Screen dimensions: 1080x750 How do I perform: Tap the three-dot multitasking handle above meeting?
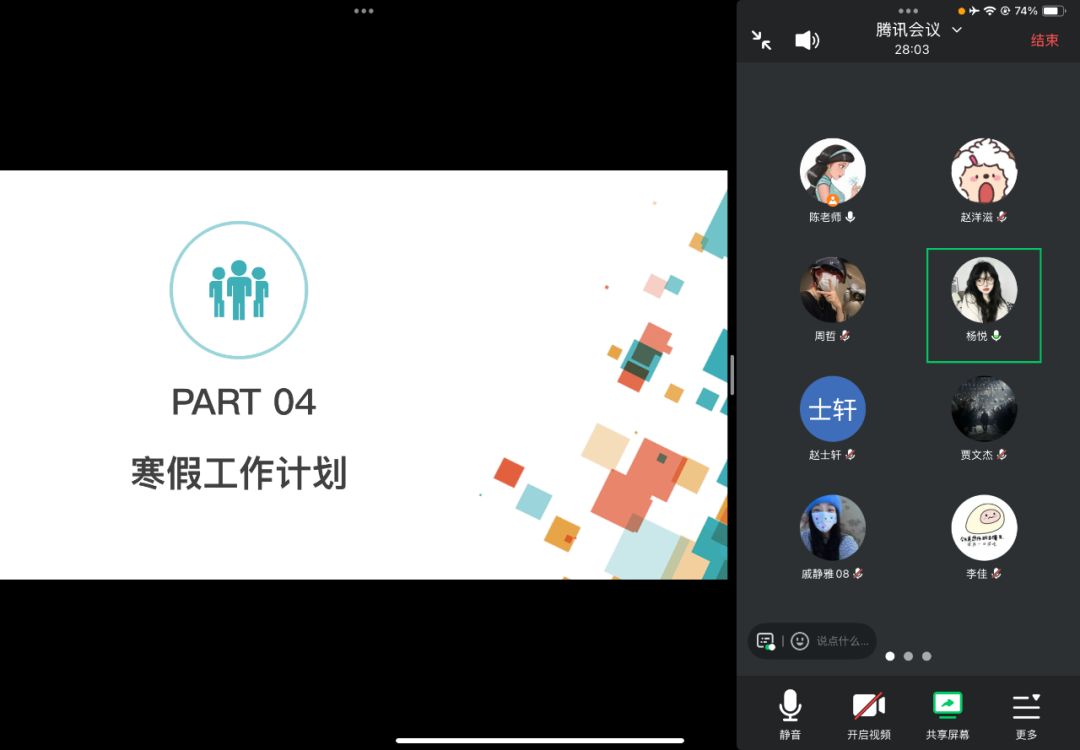(908, 11)
